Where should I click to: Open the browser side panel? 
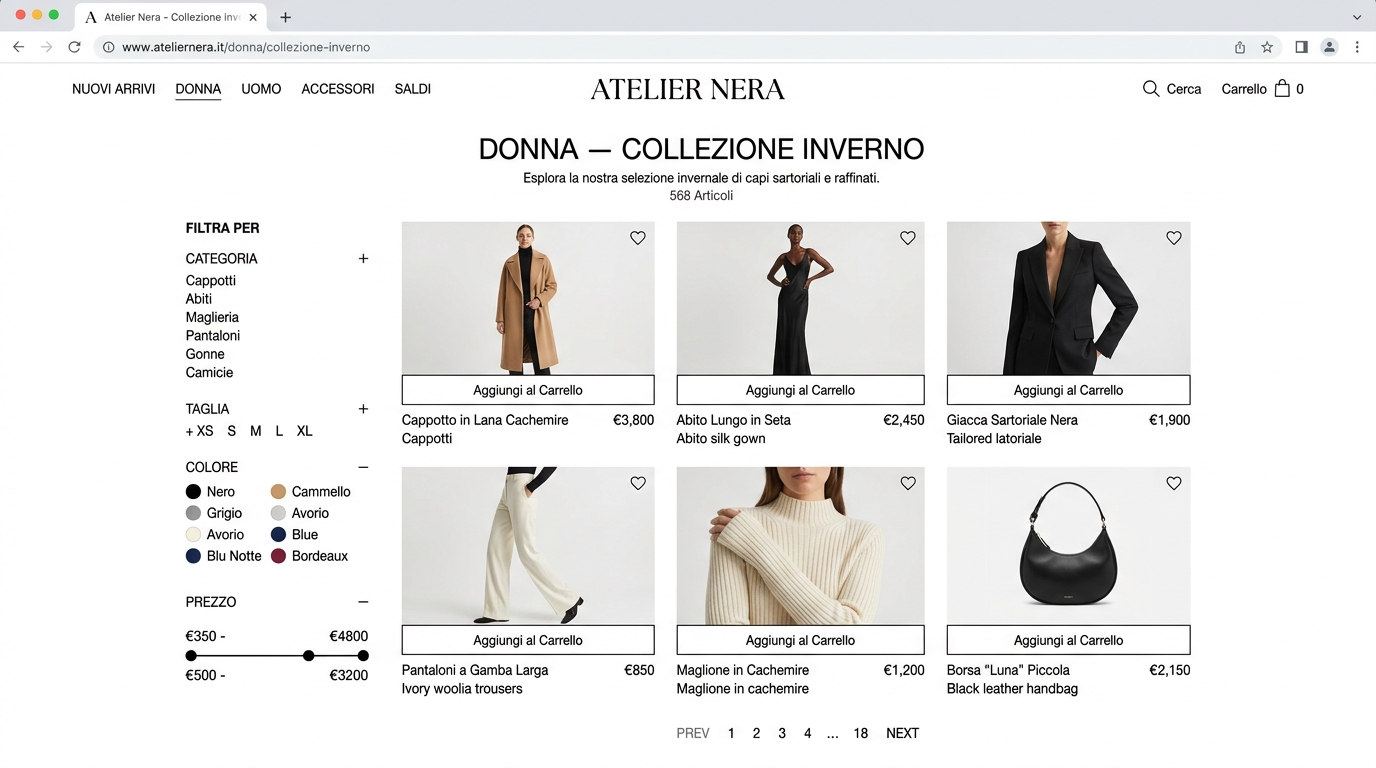click(1301, 47)
